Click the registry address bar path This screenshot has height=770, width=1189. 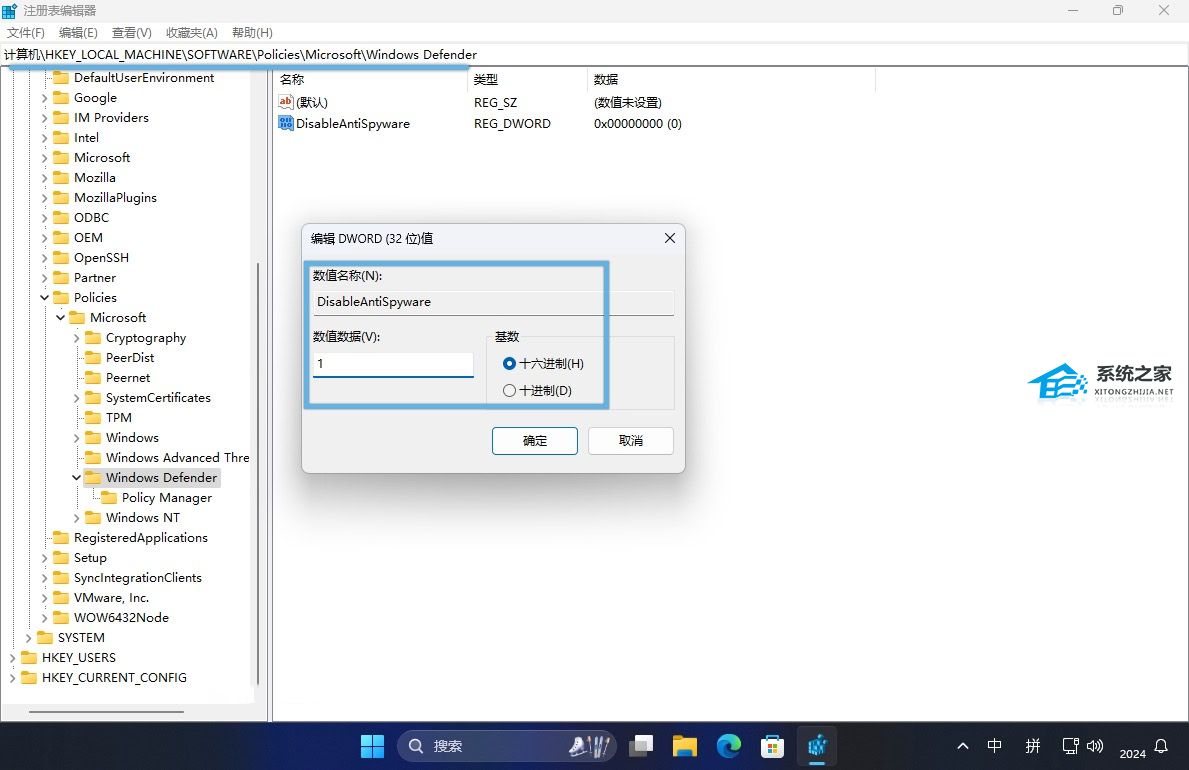coord(240,55)
